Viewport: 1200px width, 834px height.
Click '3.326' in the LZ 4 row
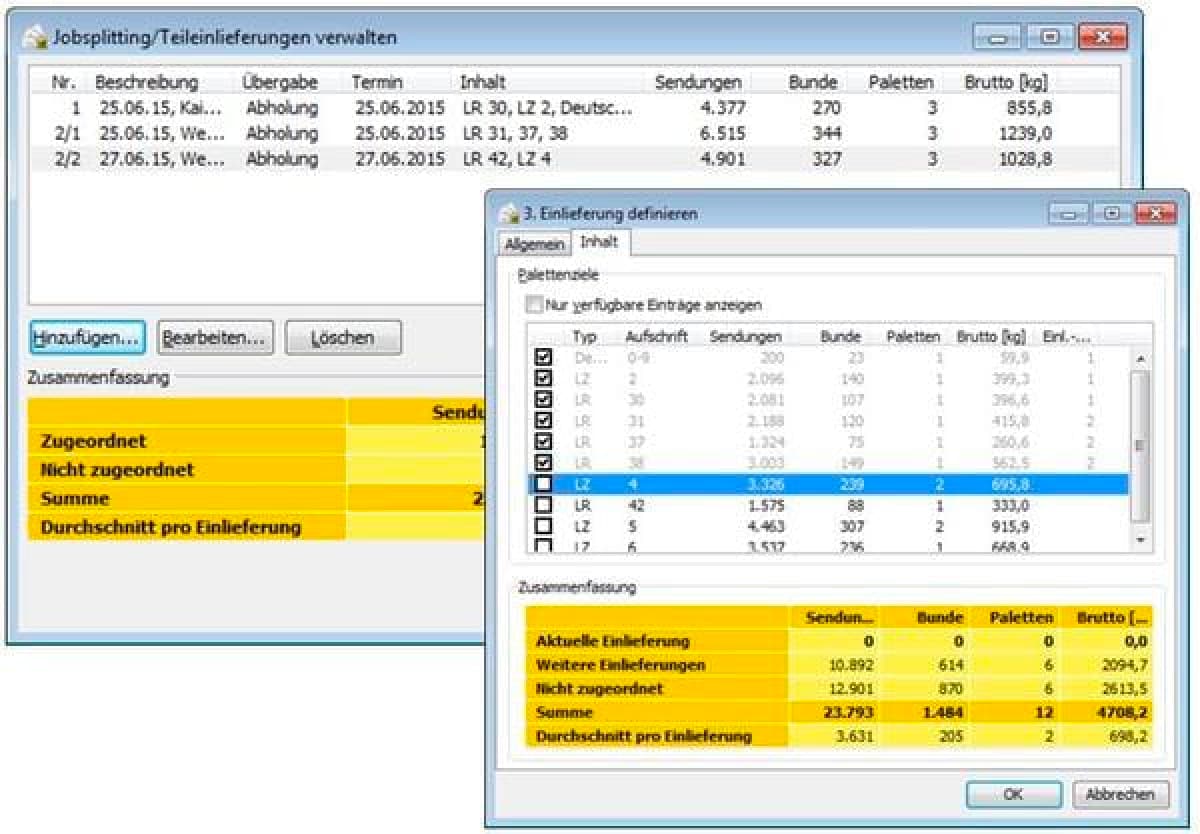click(764, 484)
